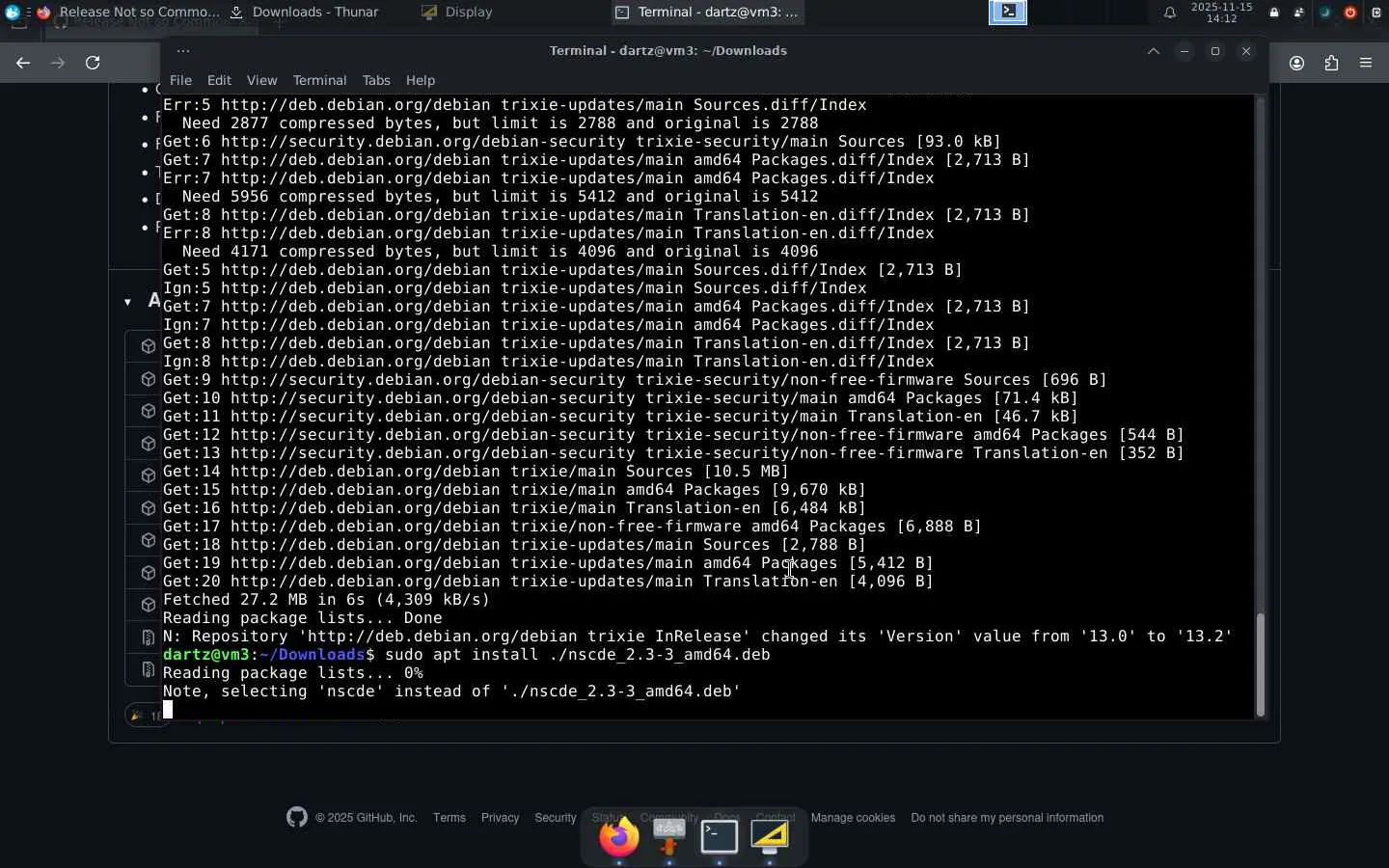Open the Tabs menu in Terminal
The width and height of the screenshot is (1389, 868).
click(x=376, y=80)
